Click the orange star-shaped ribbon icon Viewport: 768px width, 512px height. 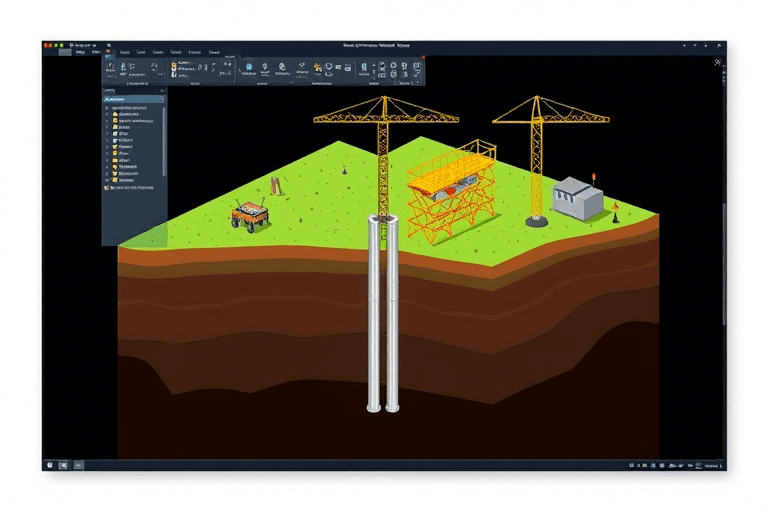[x=318, y=68]
